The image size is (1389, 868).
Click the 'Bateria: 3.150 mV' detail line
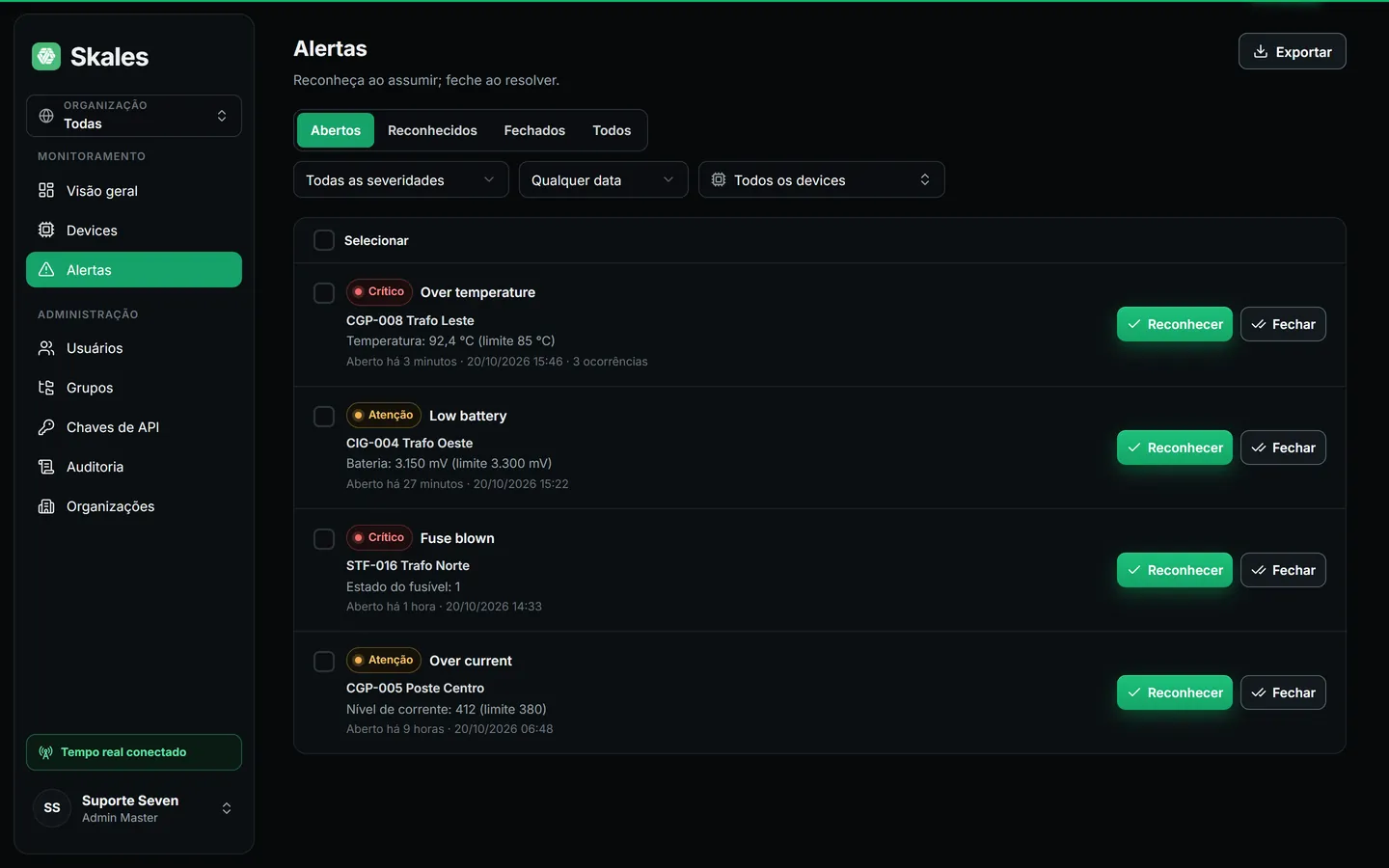[x=449, y=463]
